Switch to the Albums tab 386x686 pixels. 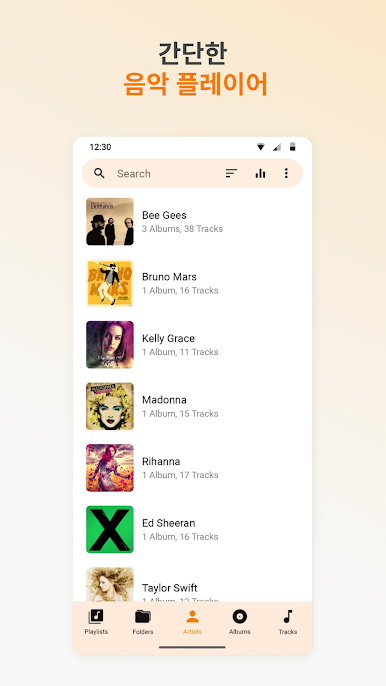point(240,622)
